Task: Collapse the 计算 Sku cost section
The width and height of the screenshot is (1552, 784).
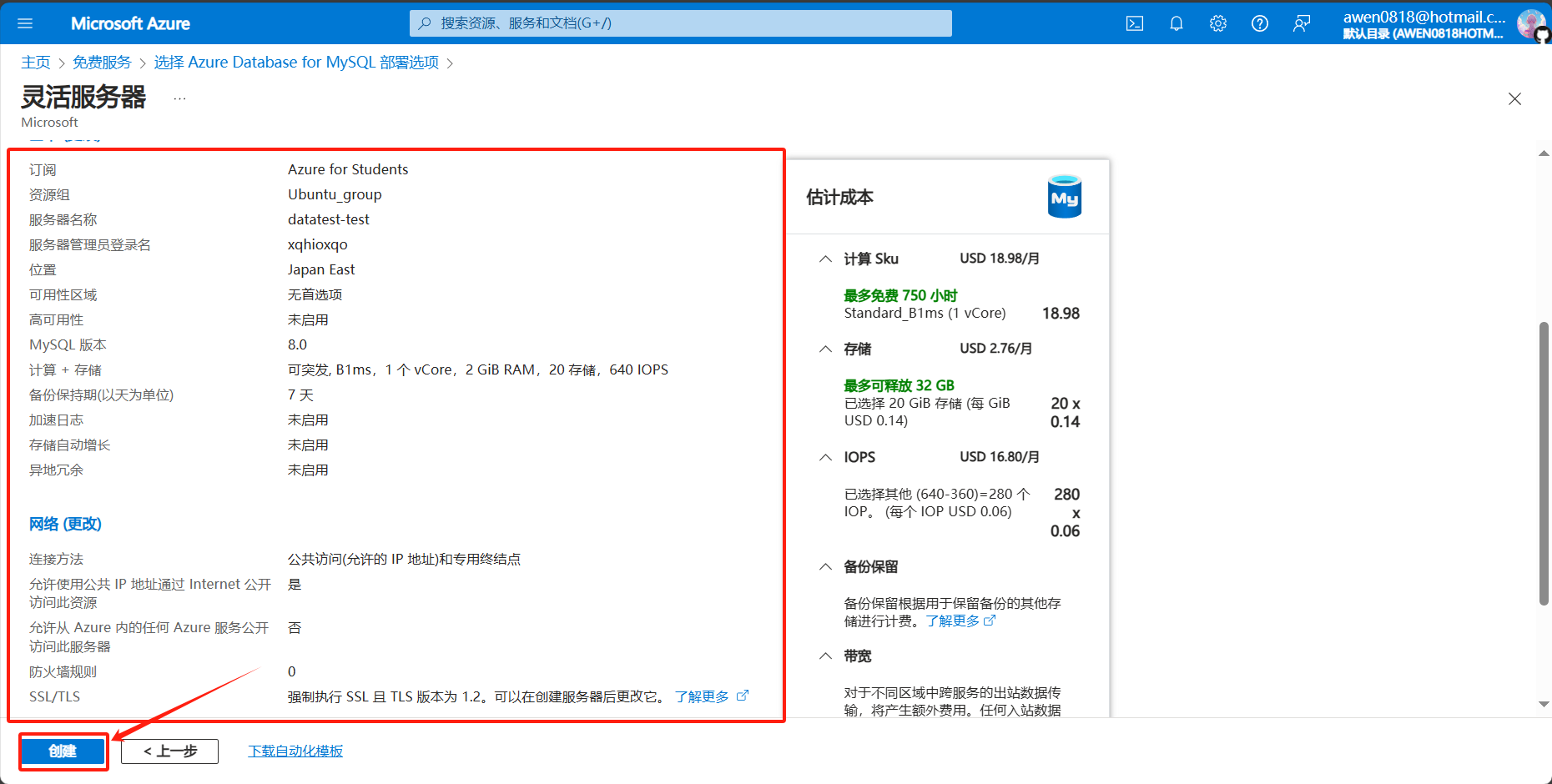Action: (x=826, y=259)
